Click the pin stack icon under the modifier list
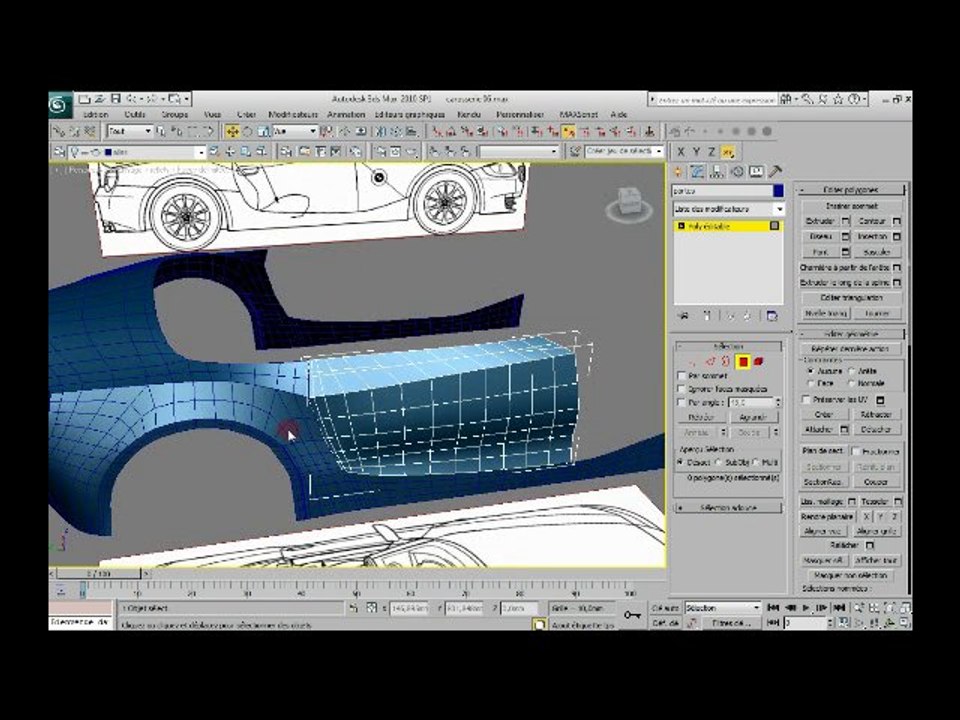Viewport: 960px width, 720px height. (x=684, y=316)
